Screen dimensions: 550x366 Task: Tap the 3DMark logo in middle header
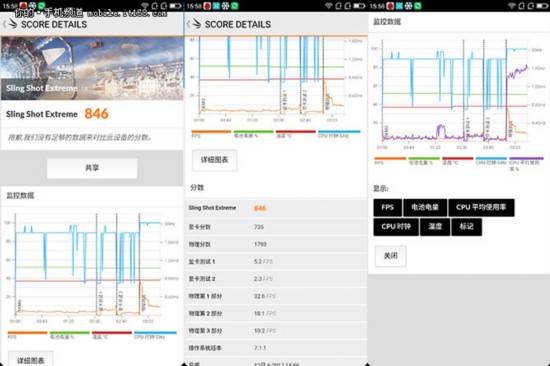click(x=196, y=24)
